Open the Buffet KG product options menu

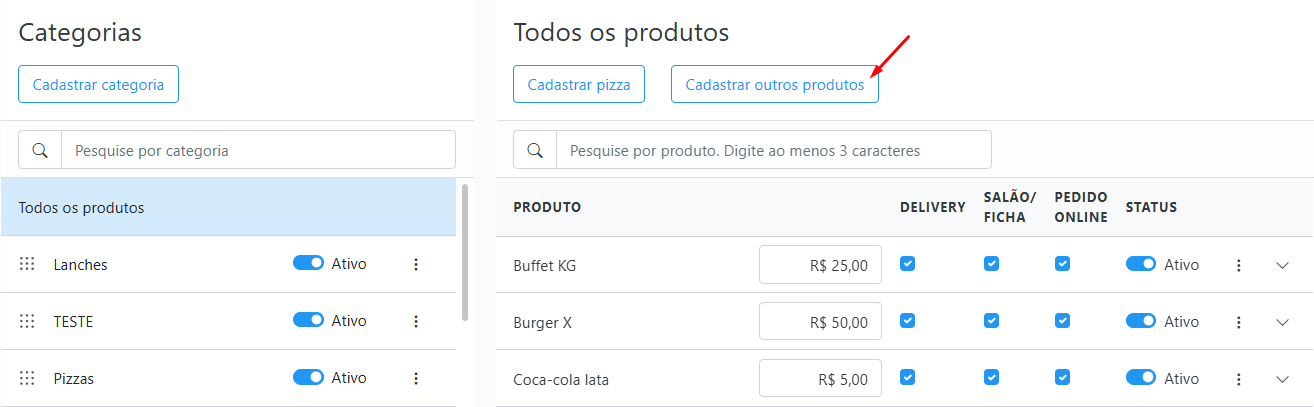click(1238, 266)
